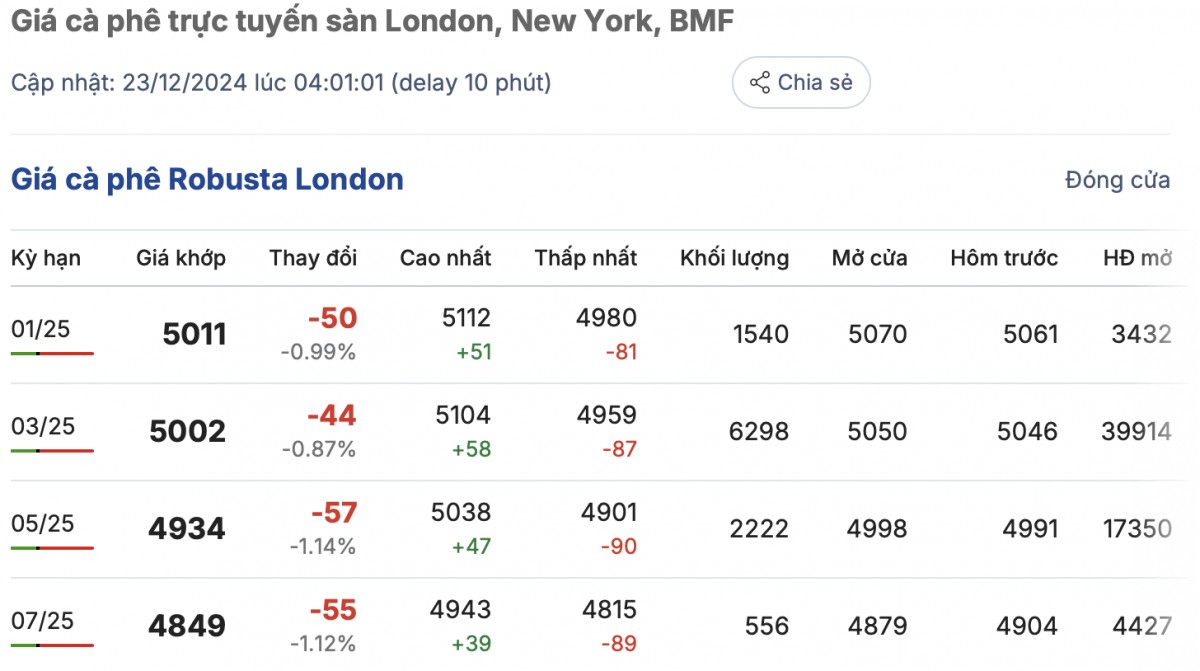Screen dimensions: 1200x671
Task: Click the Thấp nhất column header
Action: click(x=586, y=258)
